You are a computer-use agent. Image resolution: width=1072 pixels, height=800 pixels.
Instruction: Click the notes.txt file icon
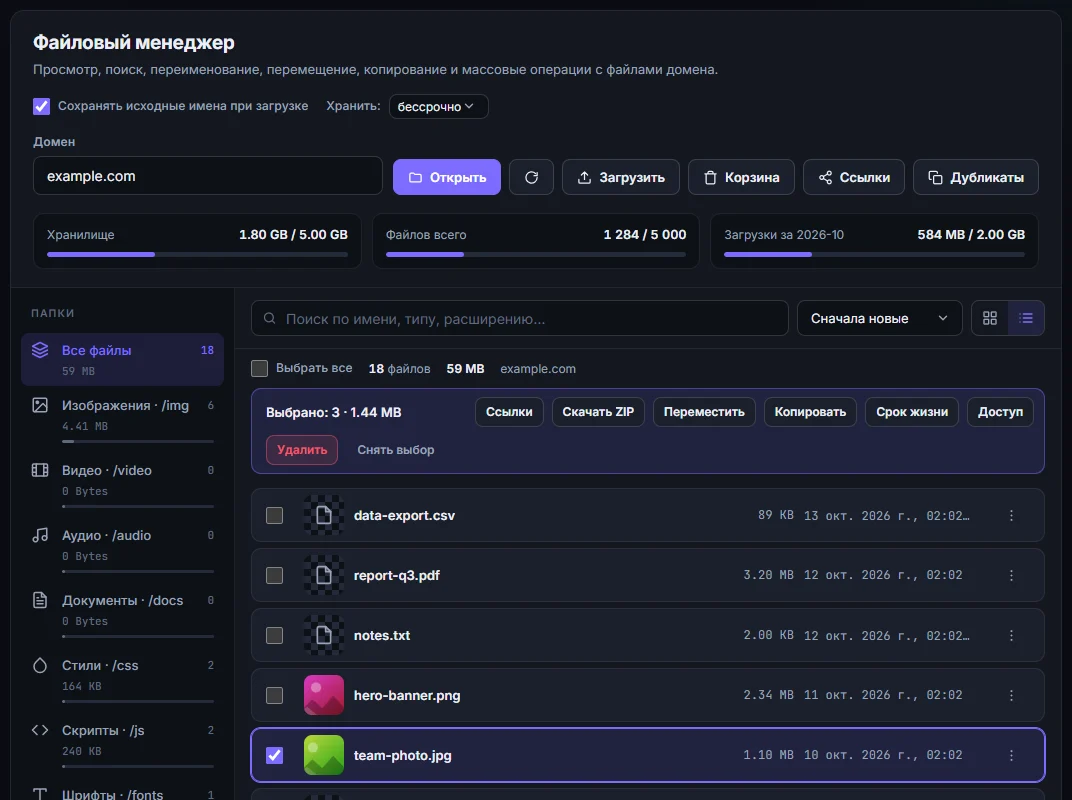click(x=324, y=635)
